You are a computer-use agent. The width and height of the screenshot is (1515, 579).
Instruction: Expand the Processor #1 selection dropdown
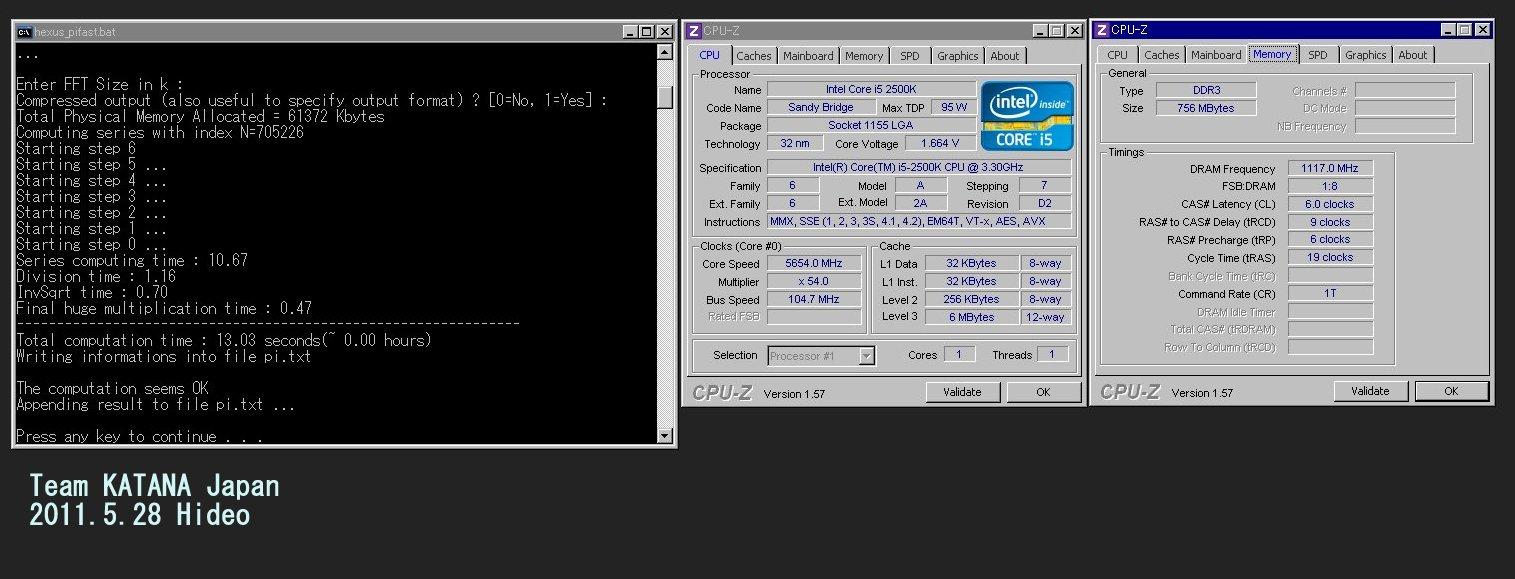coord(866,356)
